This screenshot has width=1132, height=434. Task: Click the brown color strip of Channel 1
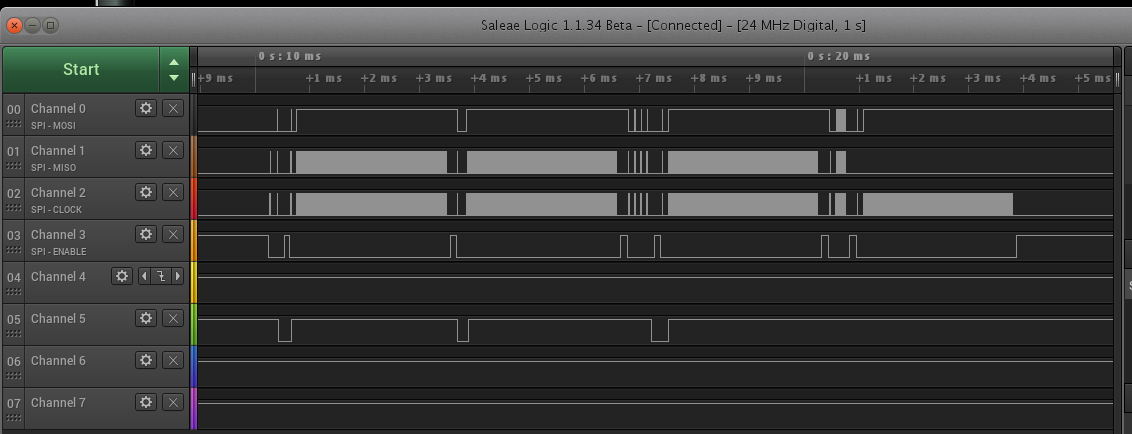193,156
